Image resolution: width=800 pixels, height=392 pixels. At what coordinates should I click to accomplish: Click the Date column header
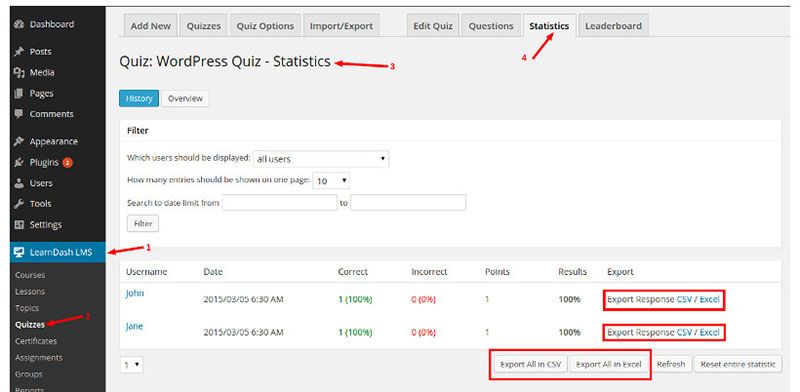pyautogui.click(x=213, y=272)
